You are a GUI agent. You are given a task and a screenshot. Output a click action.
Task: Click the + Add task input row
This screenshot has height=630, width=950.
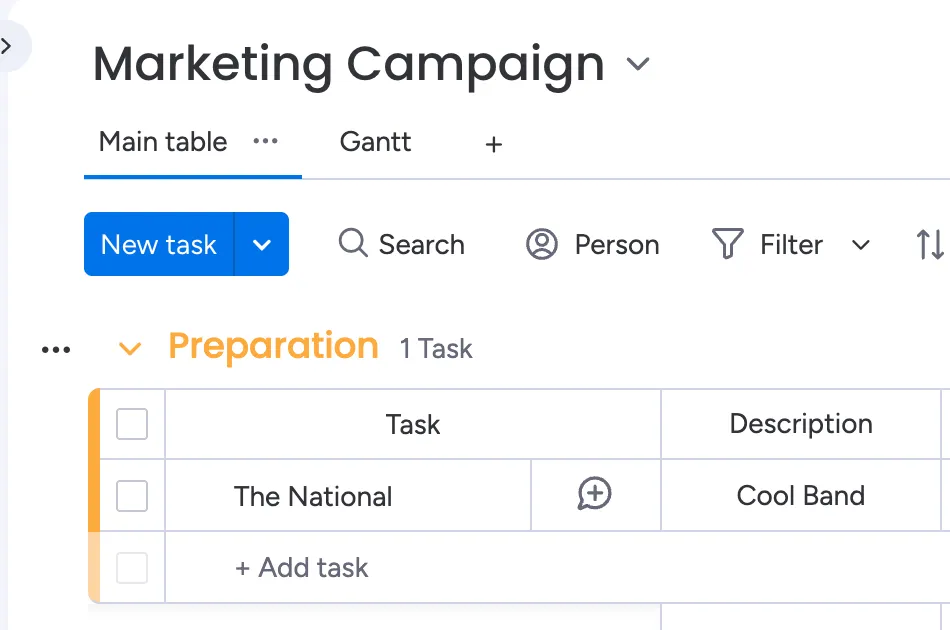(302, 568)
